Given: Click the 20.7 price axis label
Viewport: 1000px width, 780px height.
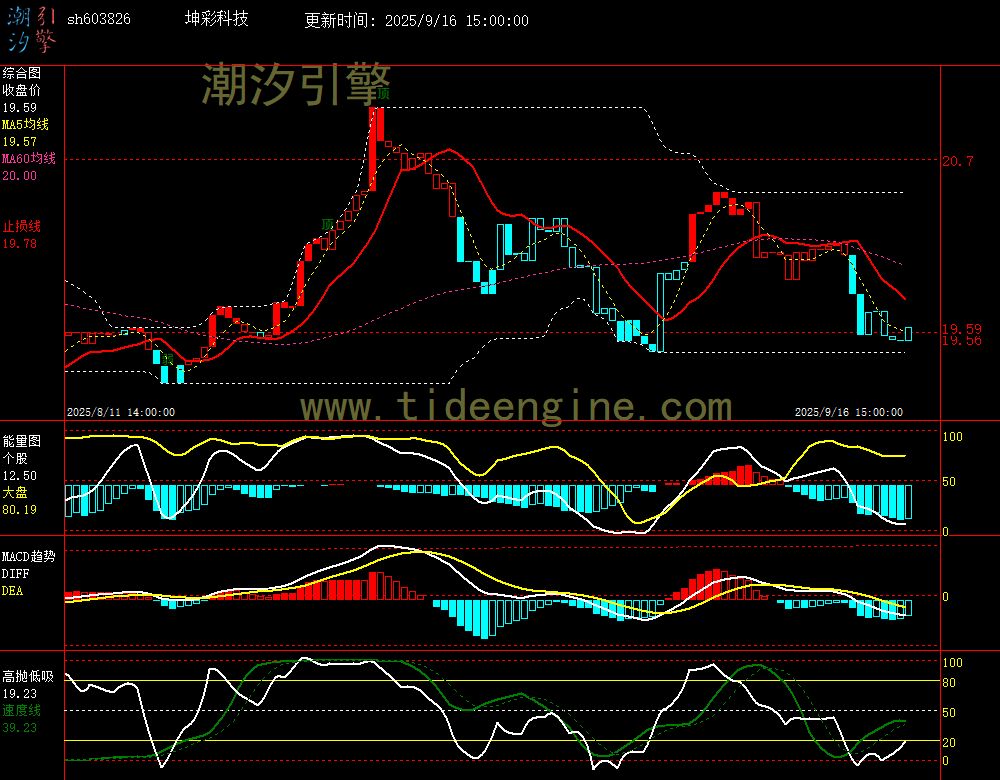Looking at the screenshot, I should click(958, 161).
